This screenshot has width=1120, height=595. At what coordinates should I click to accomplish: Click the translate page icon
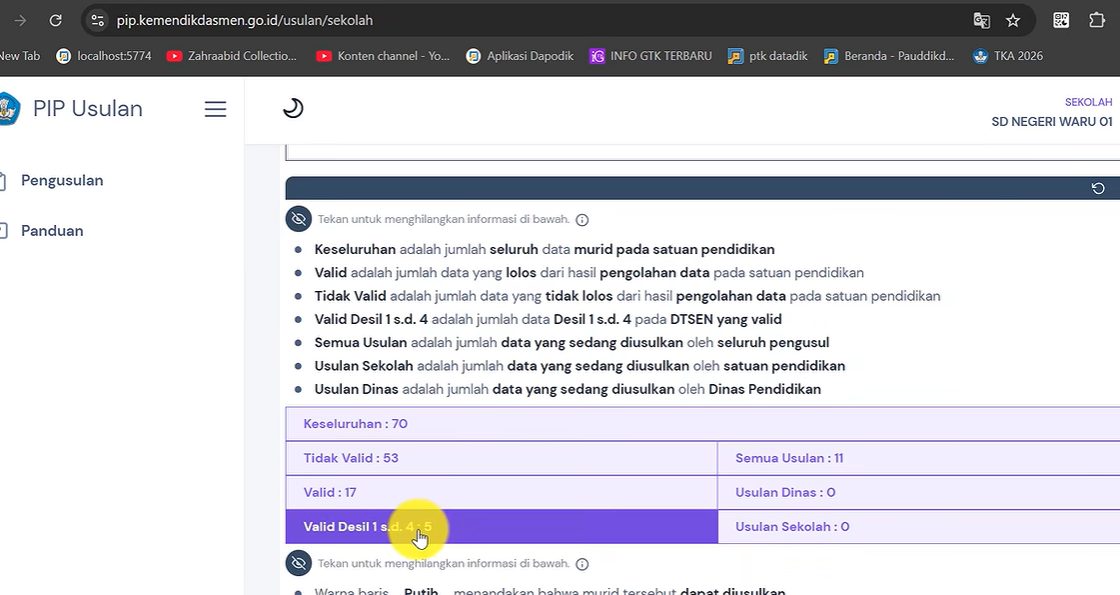tap(981, 21)
